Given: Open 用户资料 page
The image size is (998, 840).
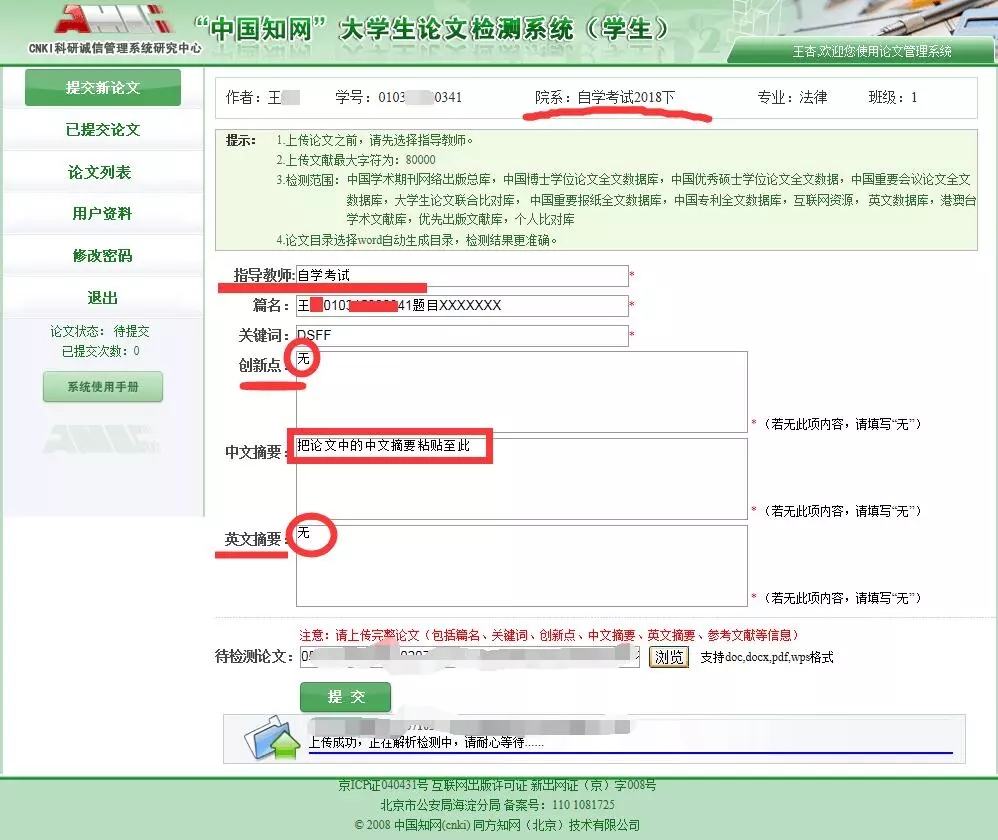Looking at the screenshot, I should pos(102,214).
